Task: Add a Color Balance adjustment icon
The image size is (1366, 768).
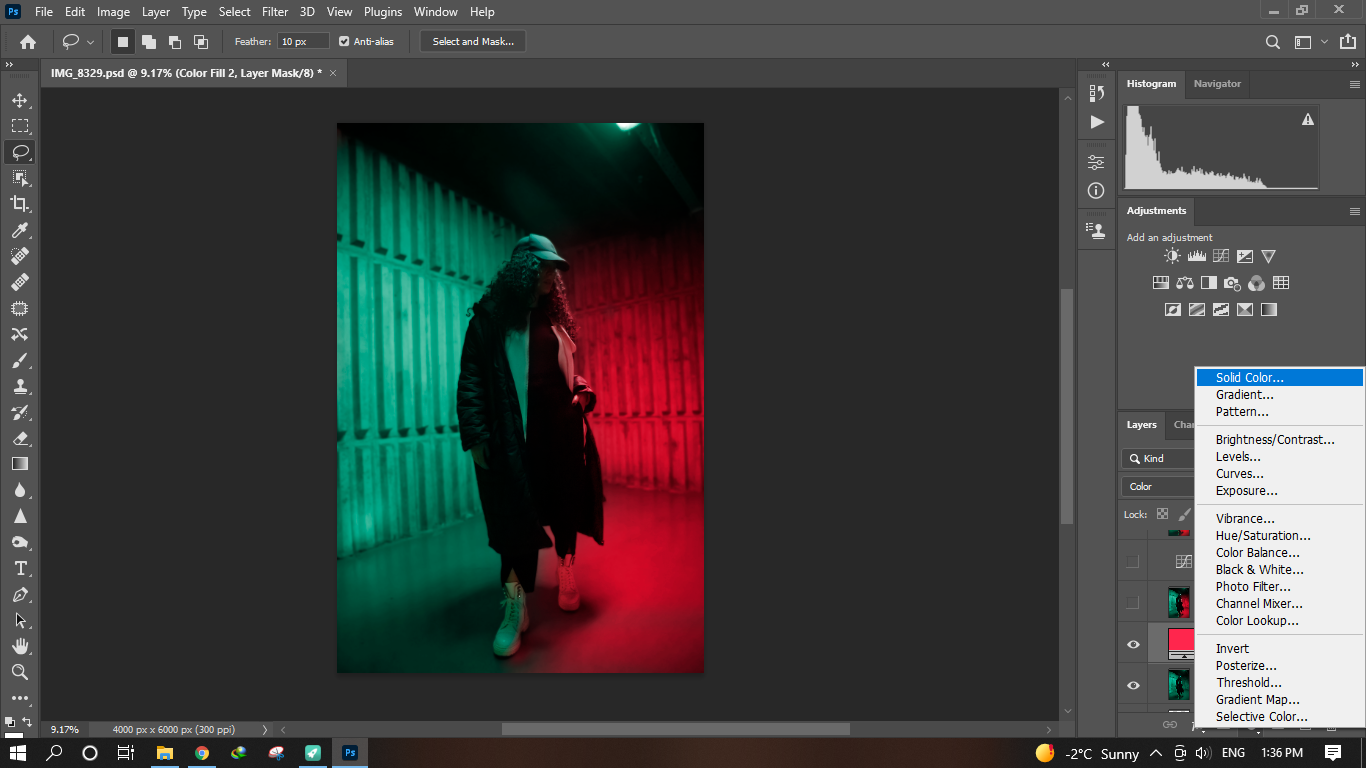Action: pos(1185,283)
